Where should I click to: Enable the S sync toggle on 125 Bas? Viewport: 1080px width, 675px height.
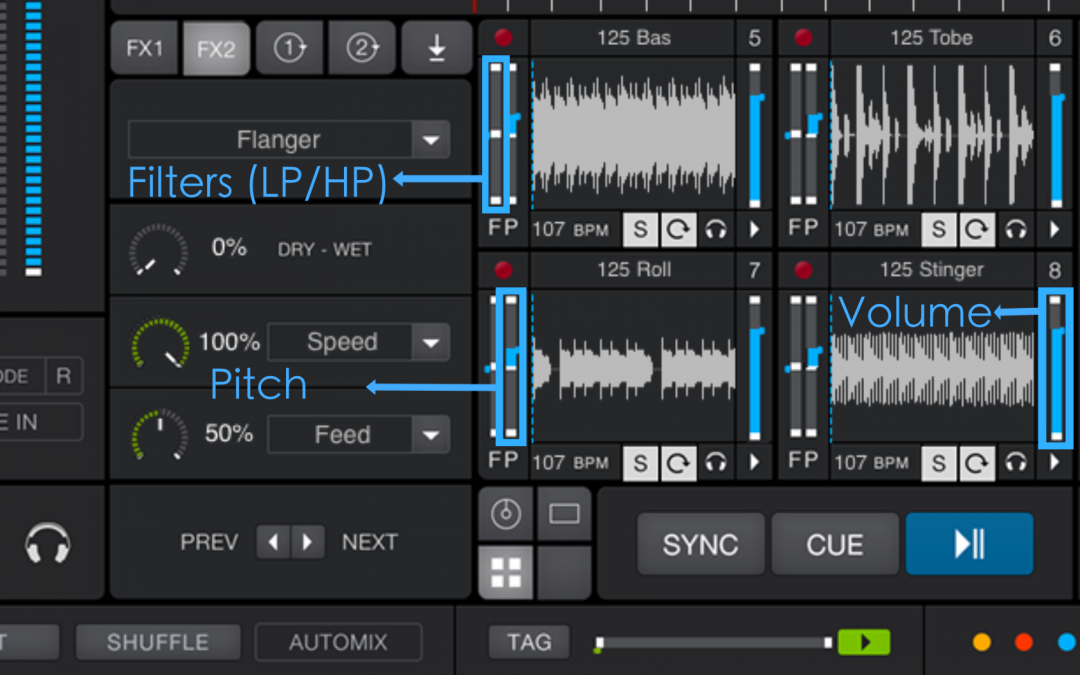[639, 229]
